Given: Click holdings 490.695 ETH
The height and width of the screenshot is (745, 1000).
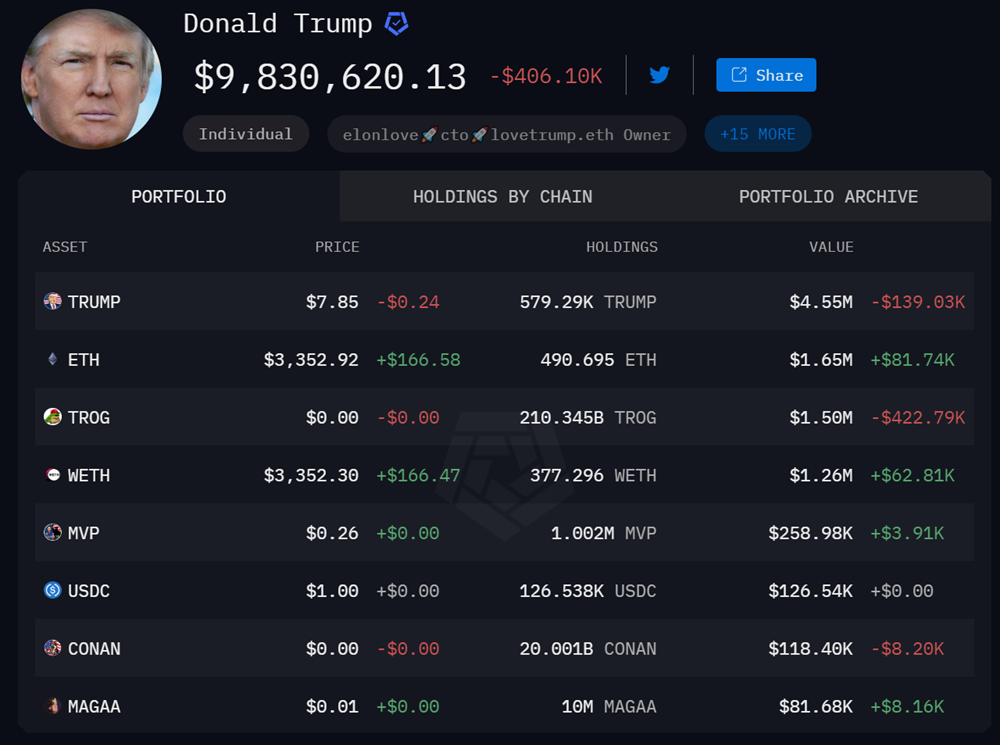Looking at the screenshot, I should pos(598,360).
